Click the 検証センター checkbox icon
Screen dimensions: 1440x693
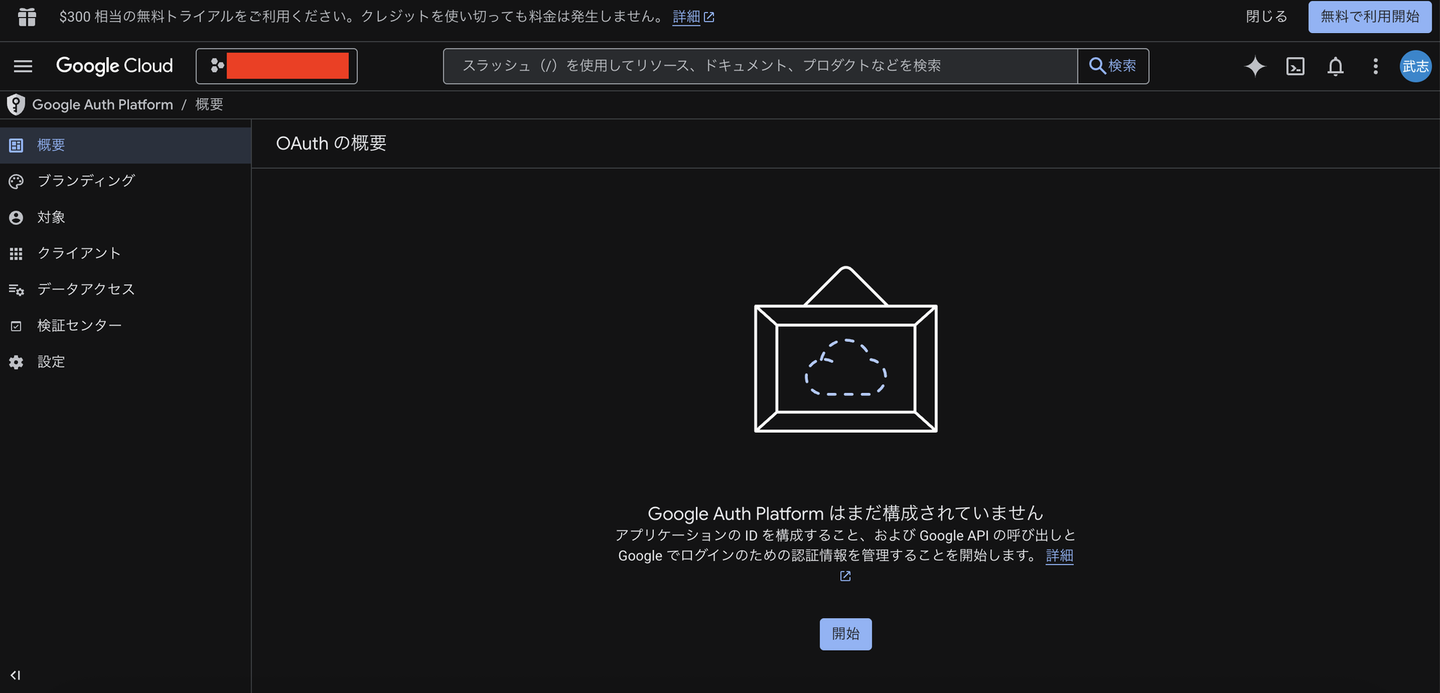(16, 326)
